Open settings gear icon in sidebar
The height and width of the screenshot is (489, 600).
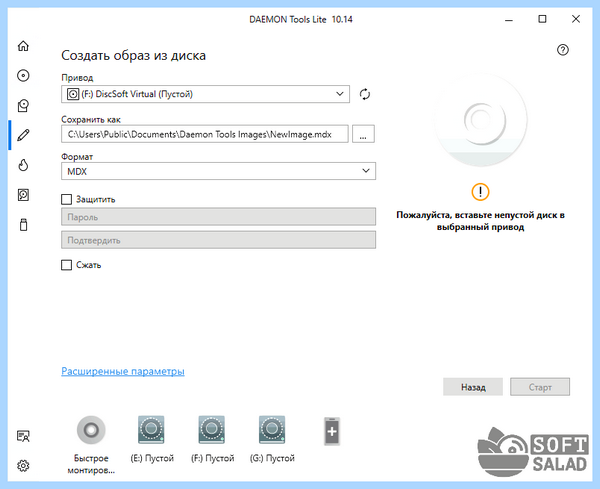point(23,466)
